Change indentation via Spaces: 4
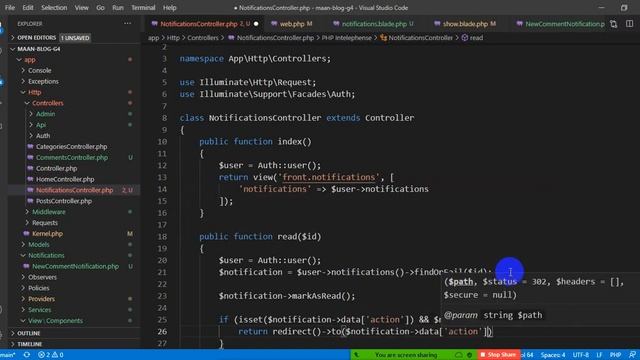Image resolution: width=640 pixels, height=360 pixels. tap(553, 355)
